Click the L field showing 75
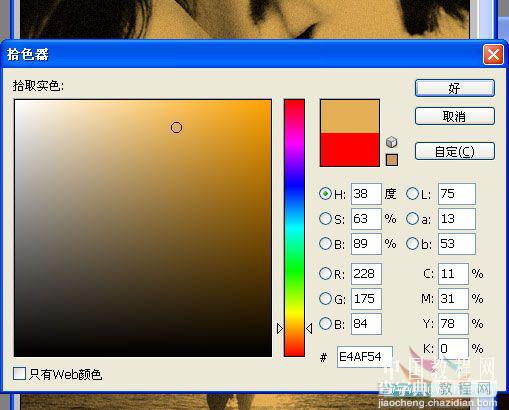This screenshot has height=410, width=509. 457,194
